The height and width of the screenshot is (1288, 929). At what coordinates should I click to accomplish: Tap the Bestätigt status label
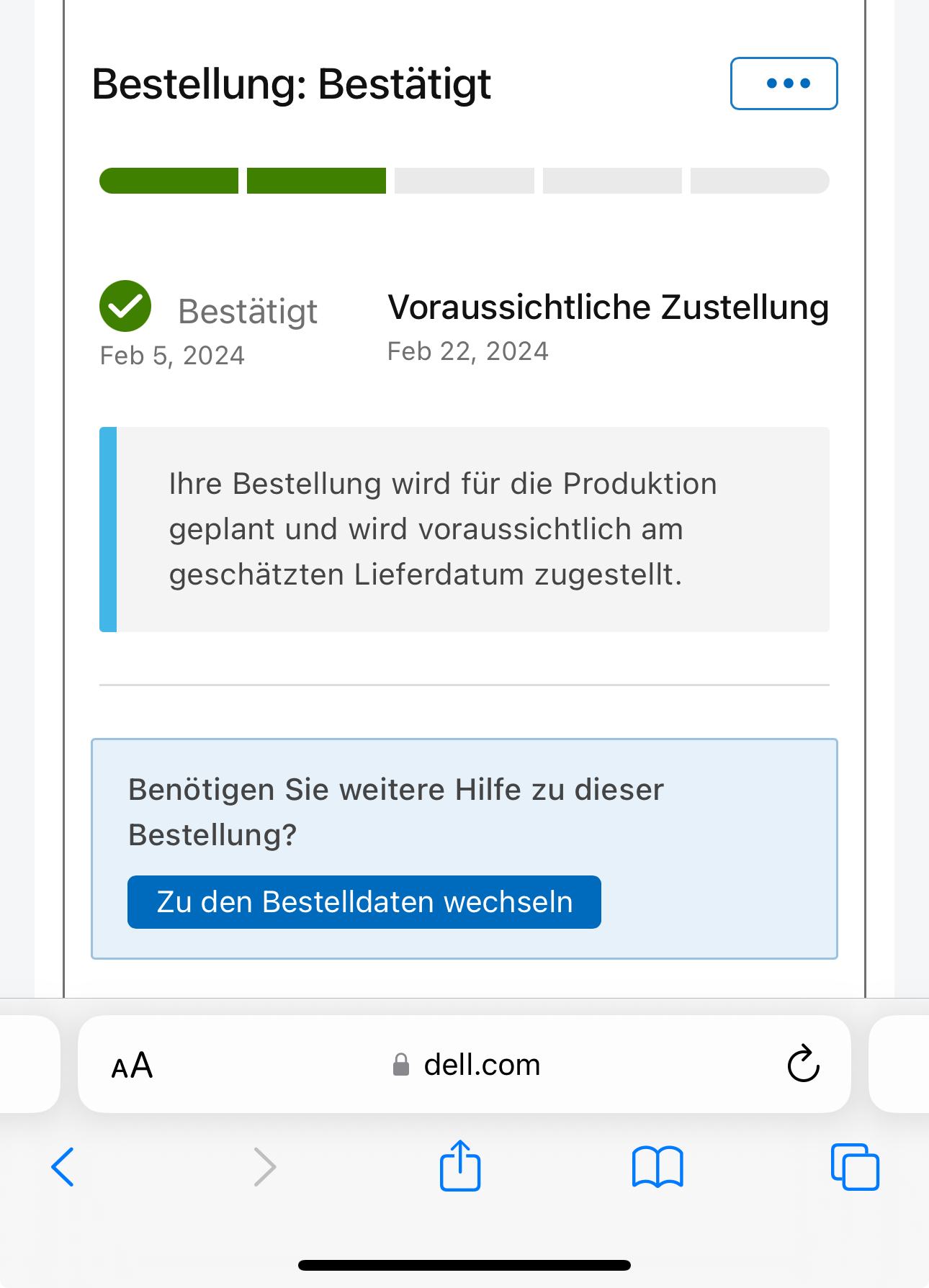click(248, 312)
